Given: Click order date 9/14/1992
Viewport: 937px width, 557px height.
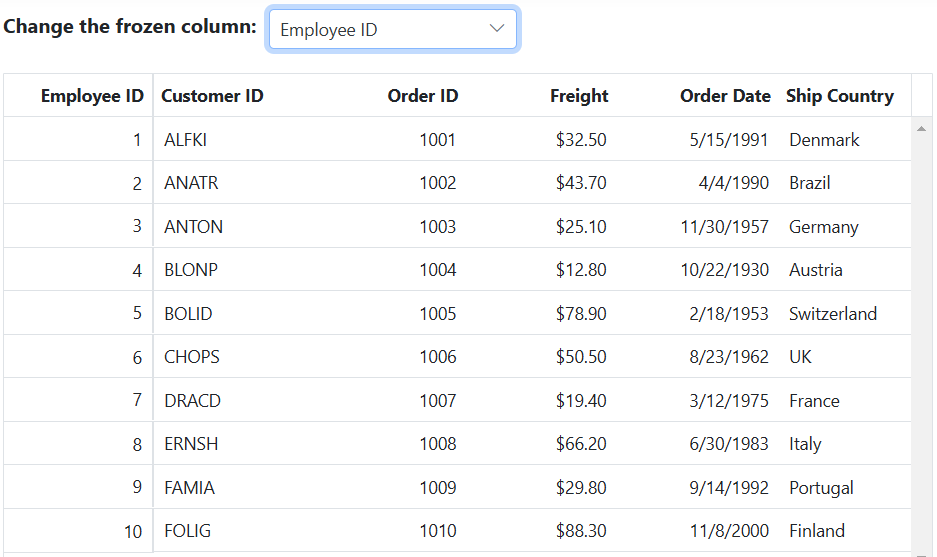Looking at the screenshot, I should 728,488.
